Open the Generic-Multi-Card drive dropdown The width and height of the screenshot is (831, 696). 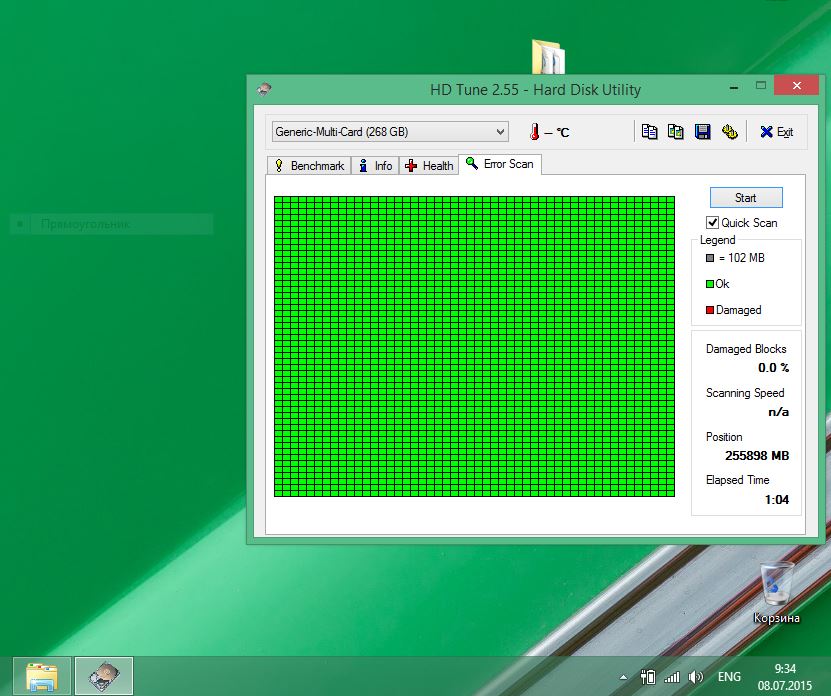click(x=390, y=132)
